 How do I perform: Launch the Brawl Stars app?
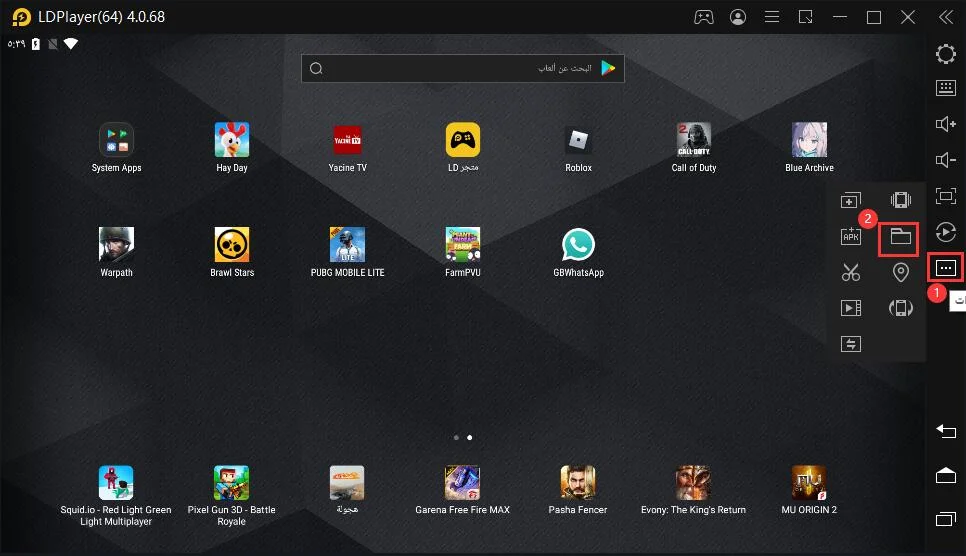(232, 252)
